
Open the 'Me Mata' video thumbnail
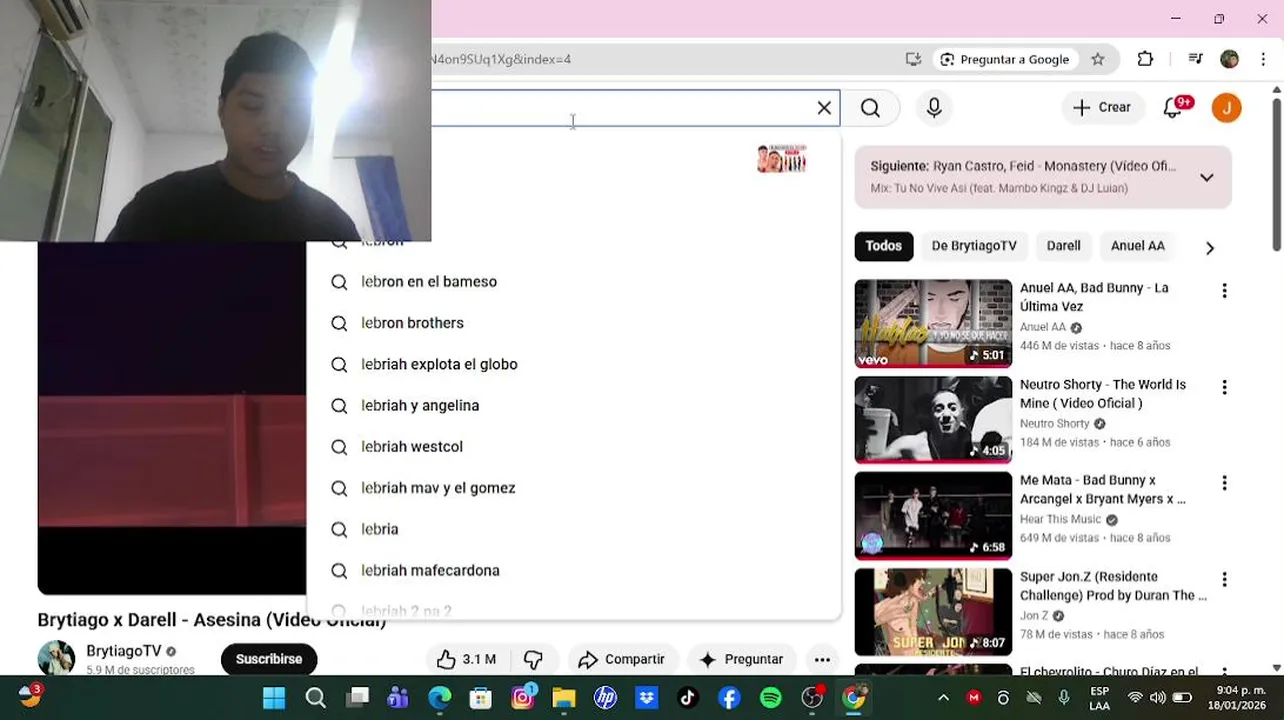[933, 516]
